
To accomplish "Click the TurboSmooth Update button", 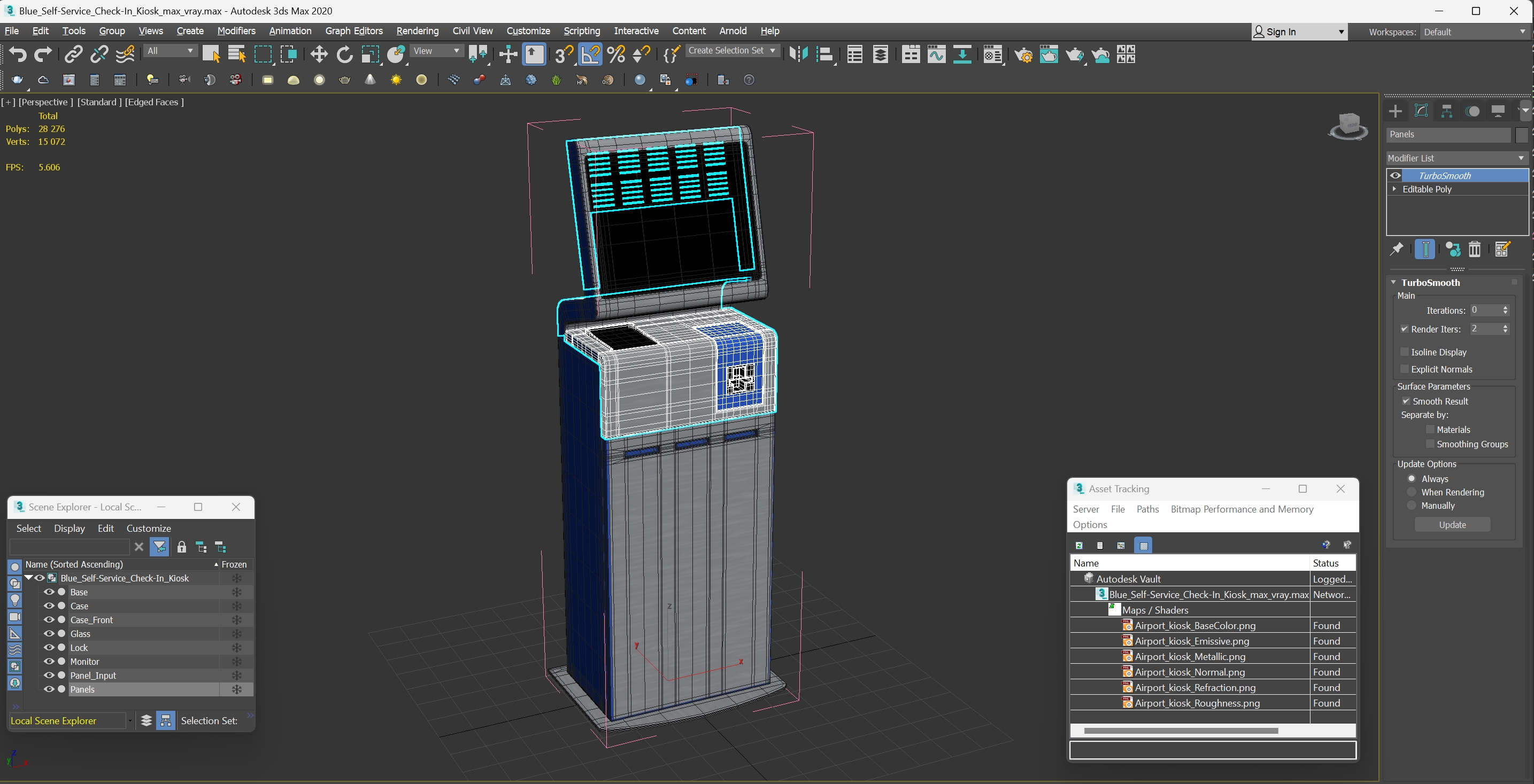I will click(1452, 525).
